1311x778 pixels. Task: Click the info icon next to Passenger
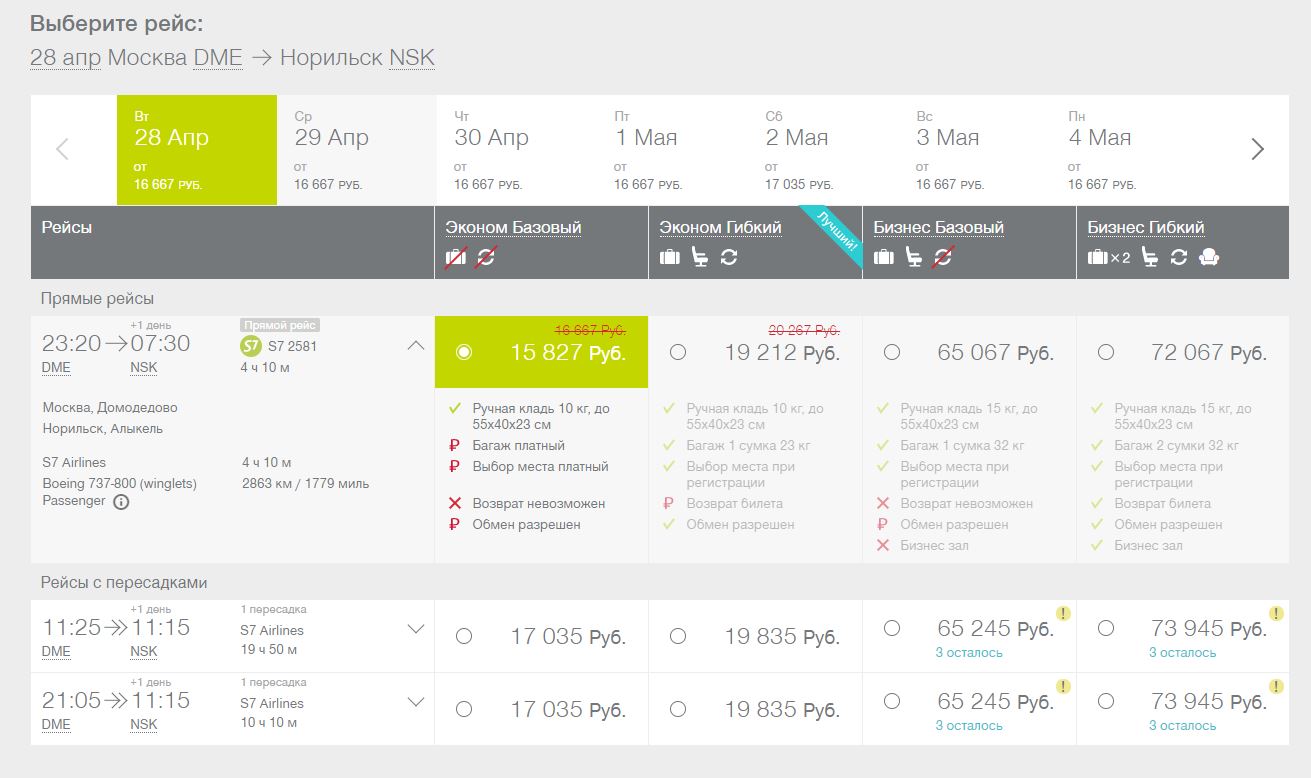[x=121, y=502]
